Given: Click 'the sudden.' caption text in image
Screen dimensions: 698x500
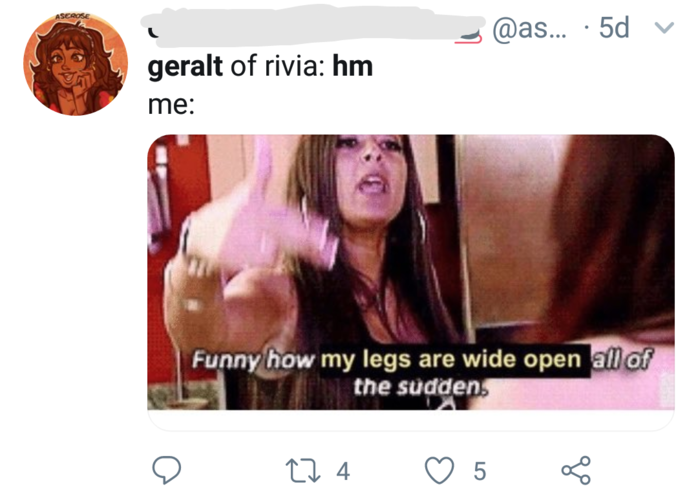Looking at the screenshot, I should [419, 387].
